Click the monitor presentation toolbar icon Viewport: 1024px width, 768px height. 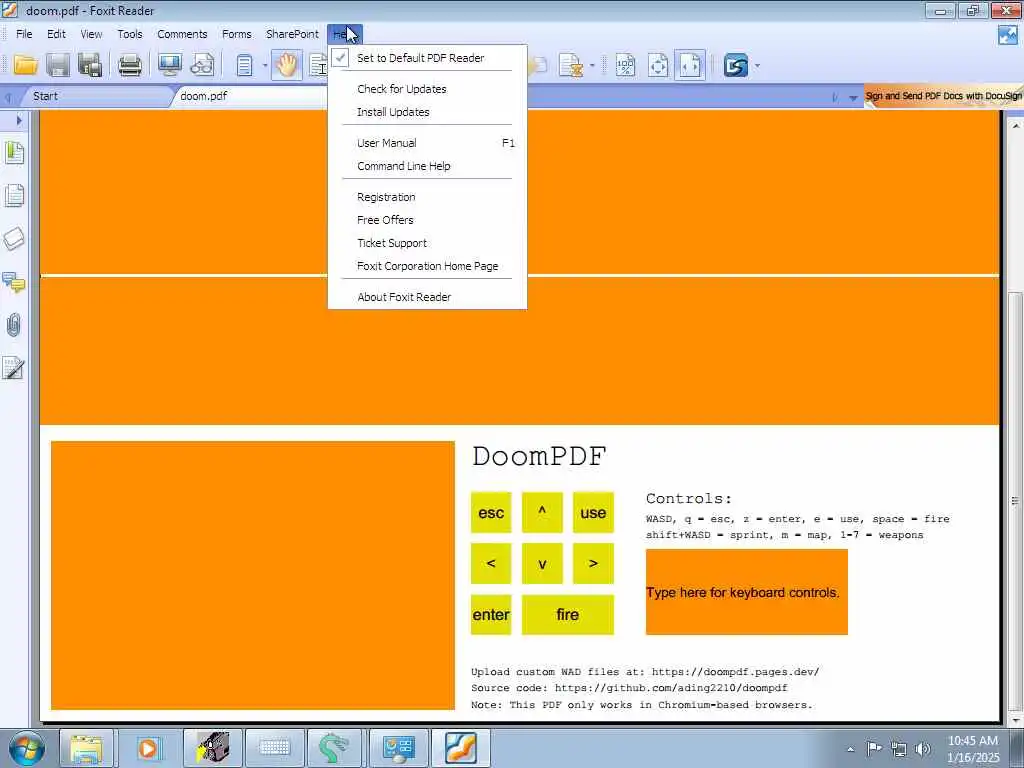pos(170,65)
